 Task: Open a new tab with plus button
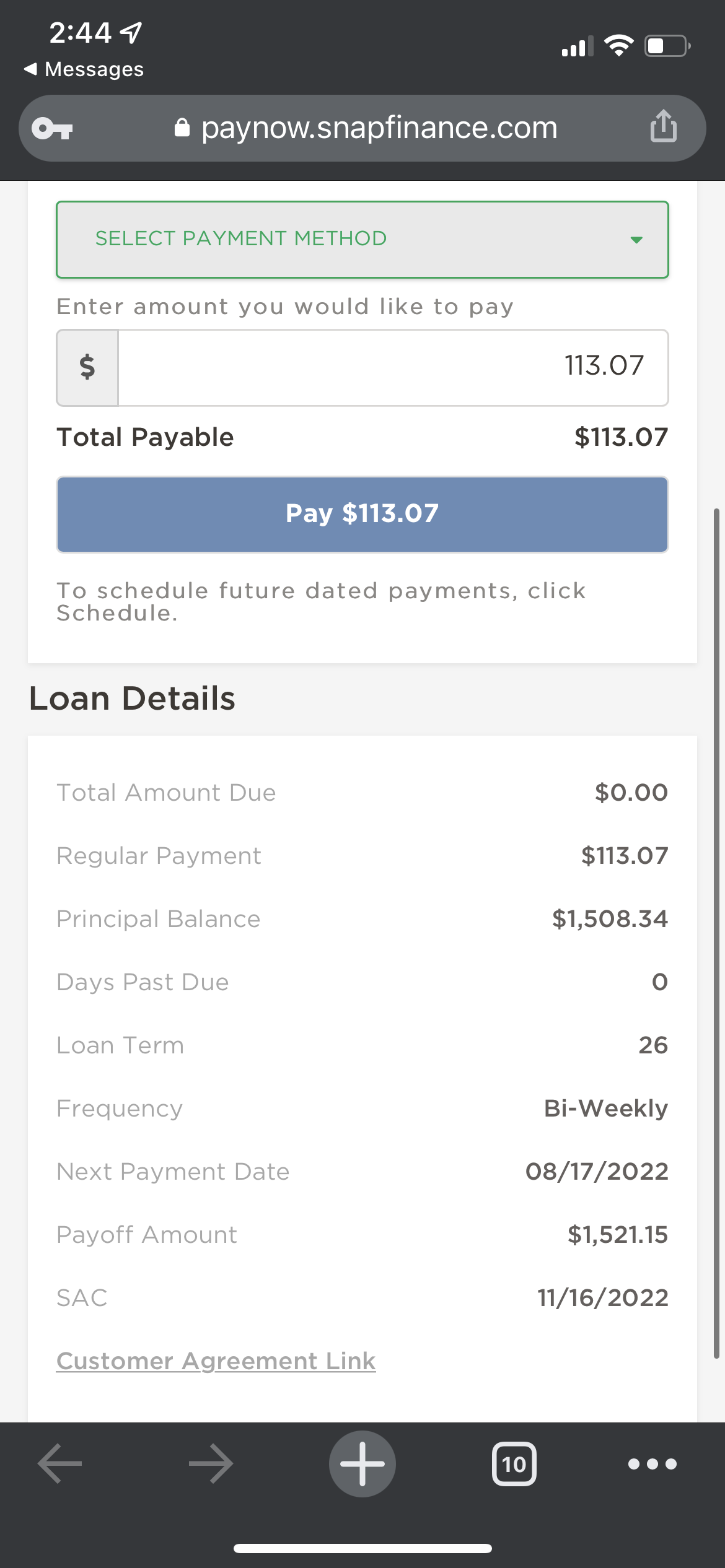pos(362,1463)
